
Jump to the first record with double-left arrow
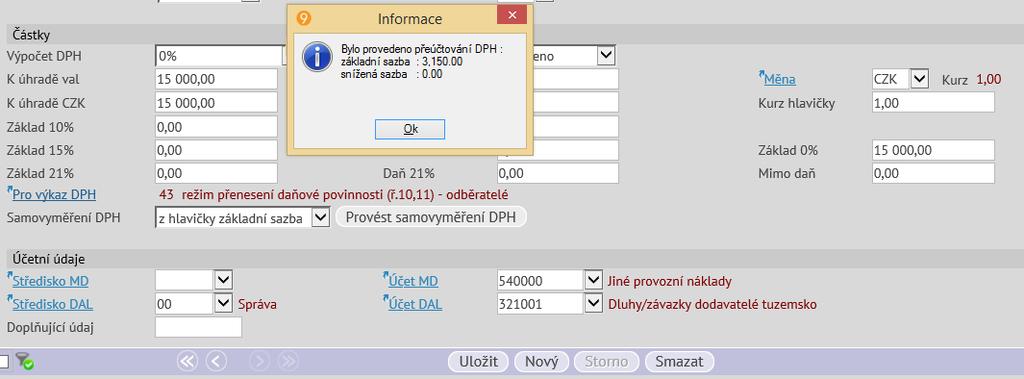(x=188, y=361)
